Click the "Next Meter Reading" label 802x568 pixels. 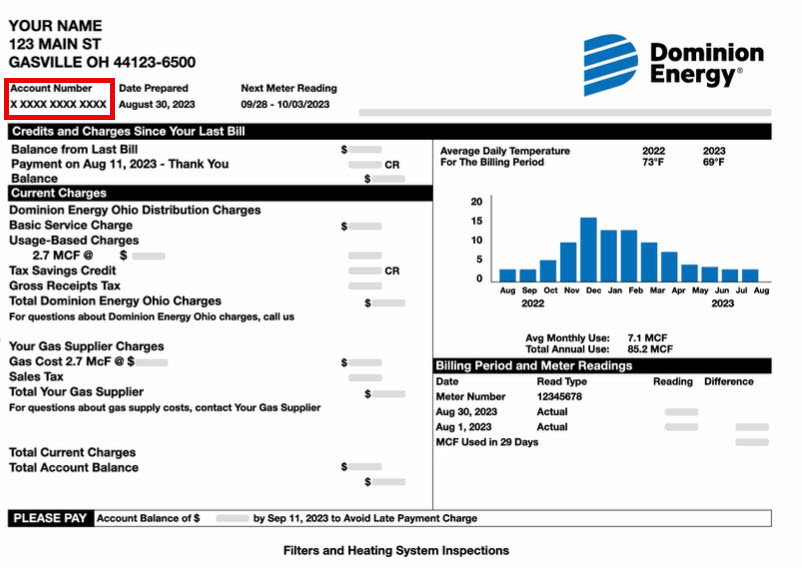[289, 88]
